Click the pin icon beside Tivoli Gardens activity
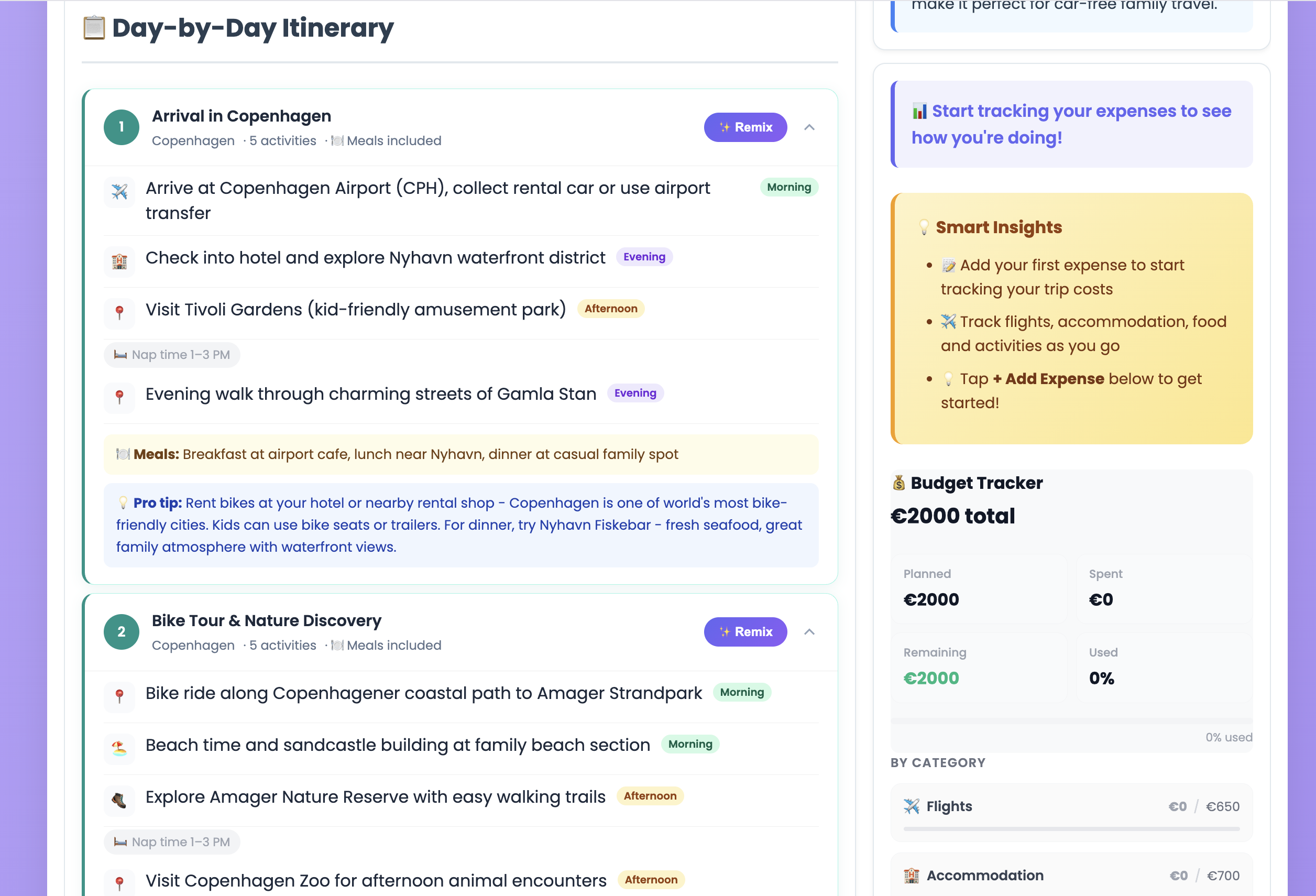This screenshot has height=896, width=1316. (119, 313)
